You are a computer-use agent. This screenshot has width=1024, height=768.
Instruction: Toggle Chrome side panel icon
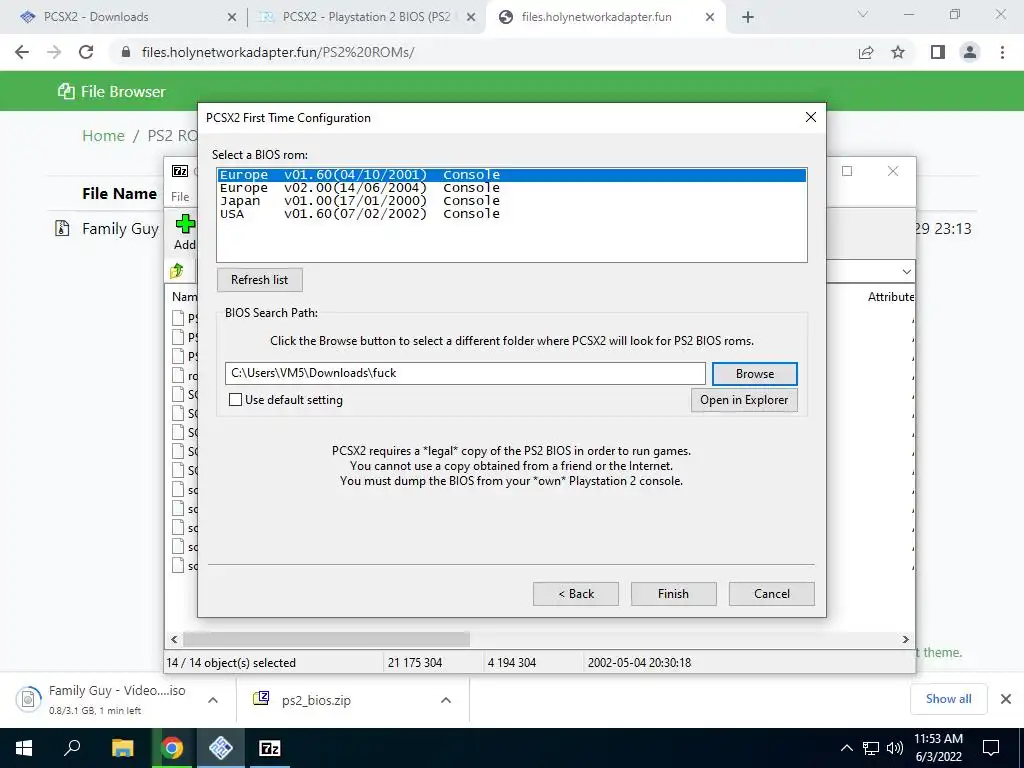938,52
